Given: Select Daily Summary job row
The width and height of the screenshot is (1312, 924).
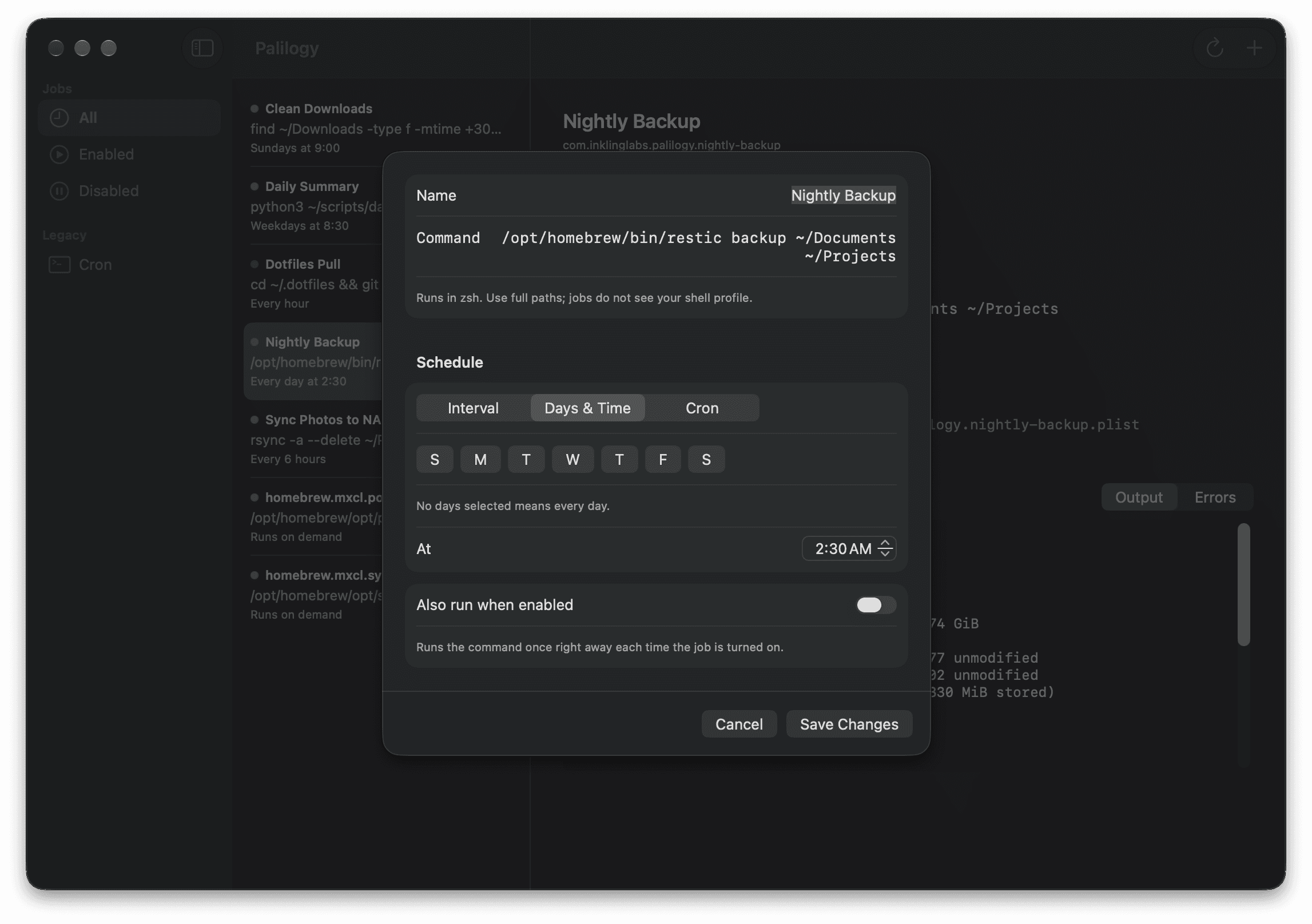Looking at the screenshot, I should click(313, 206).
